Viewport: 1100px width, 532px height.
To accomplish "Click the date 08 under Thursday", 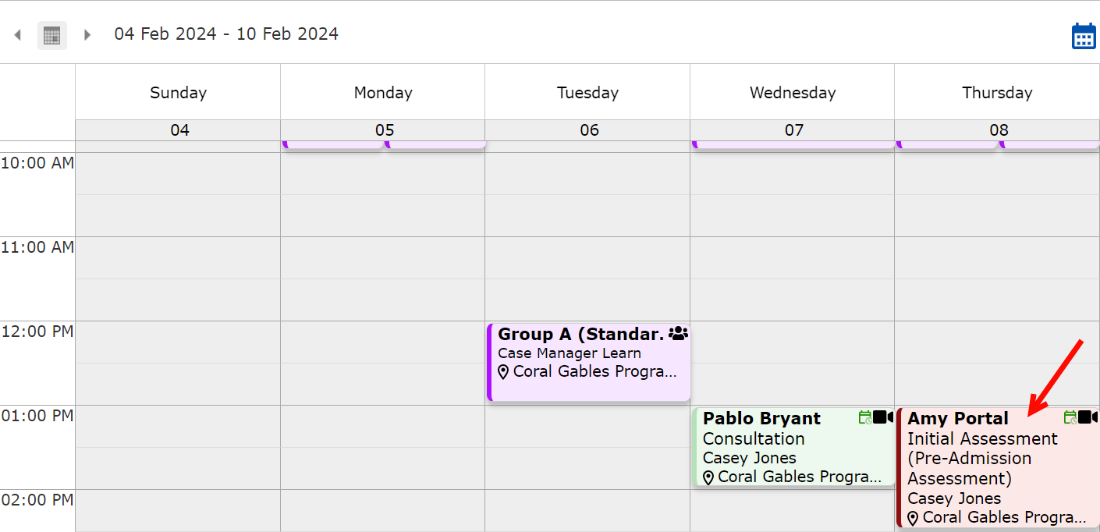I will click(998, 130).
